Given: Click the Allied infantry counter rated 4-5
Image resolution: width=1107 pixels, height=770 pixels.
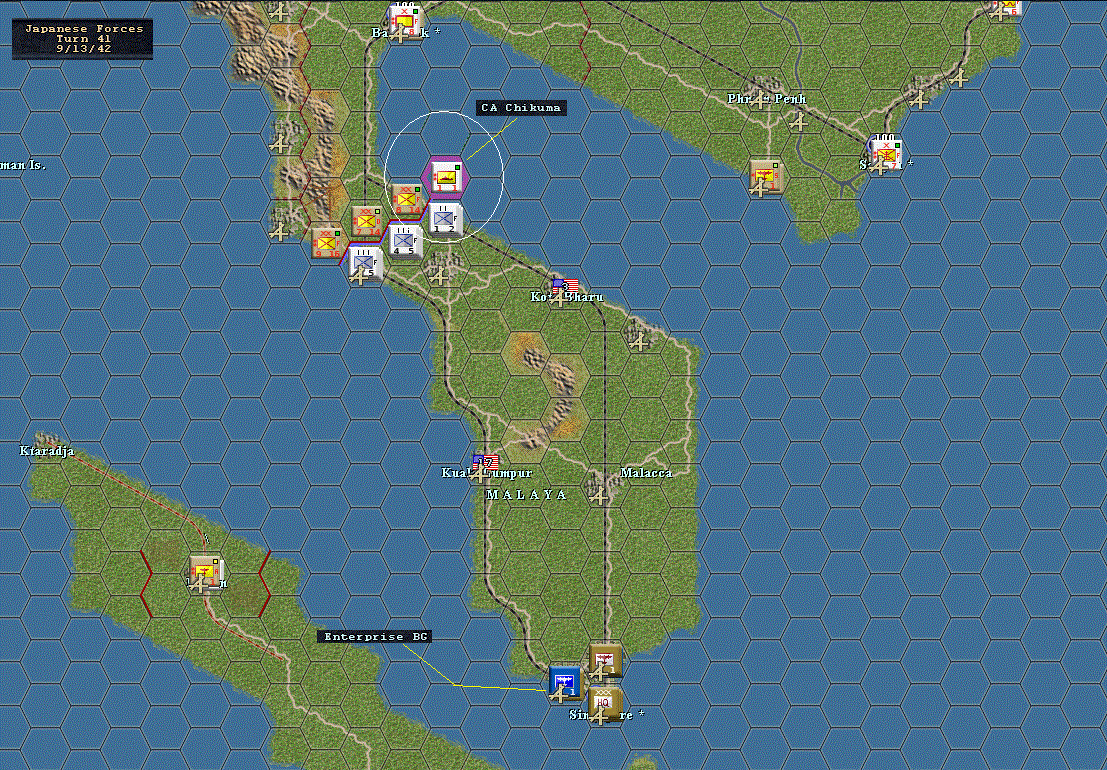Looking at the screenshot, I should coord(405,241).
